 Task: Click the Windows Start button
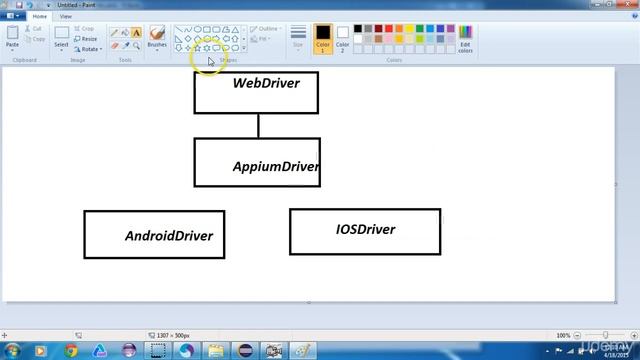pos(12,351)
